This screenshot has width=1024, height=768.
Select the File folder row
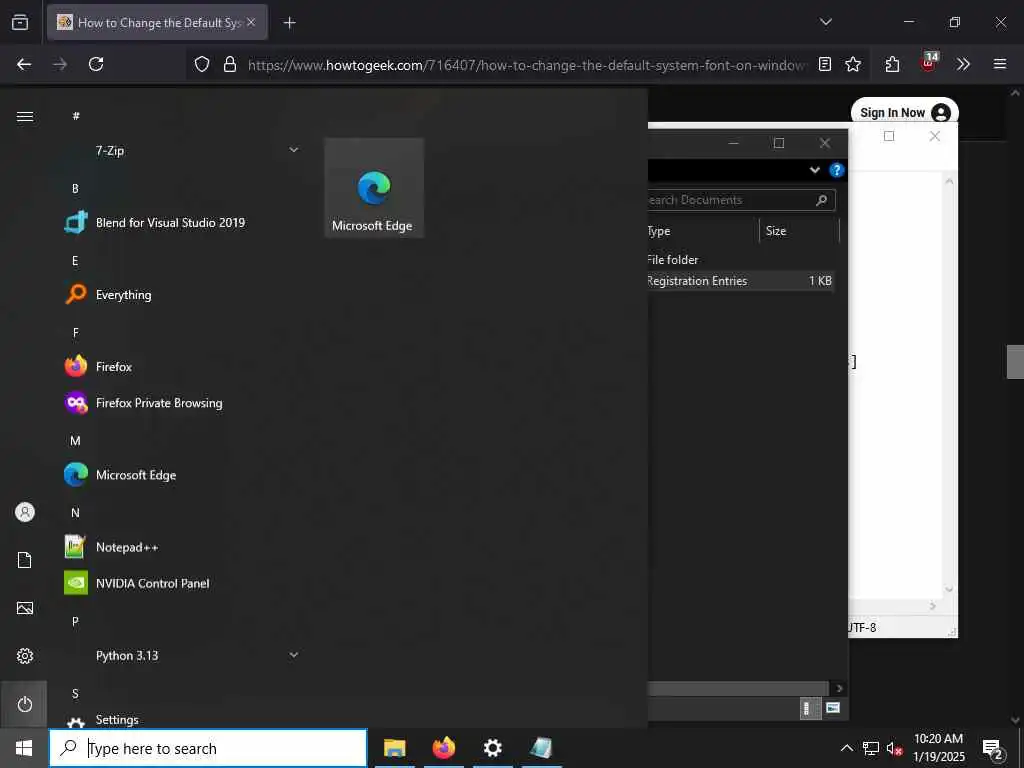[740, 260]
